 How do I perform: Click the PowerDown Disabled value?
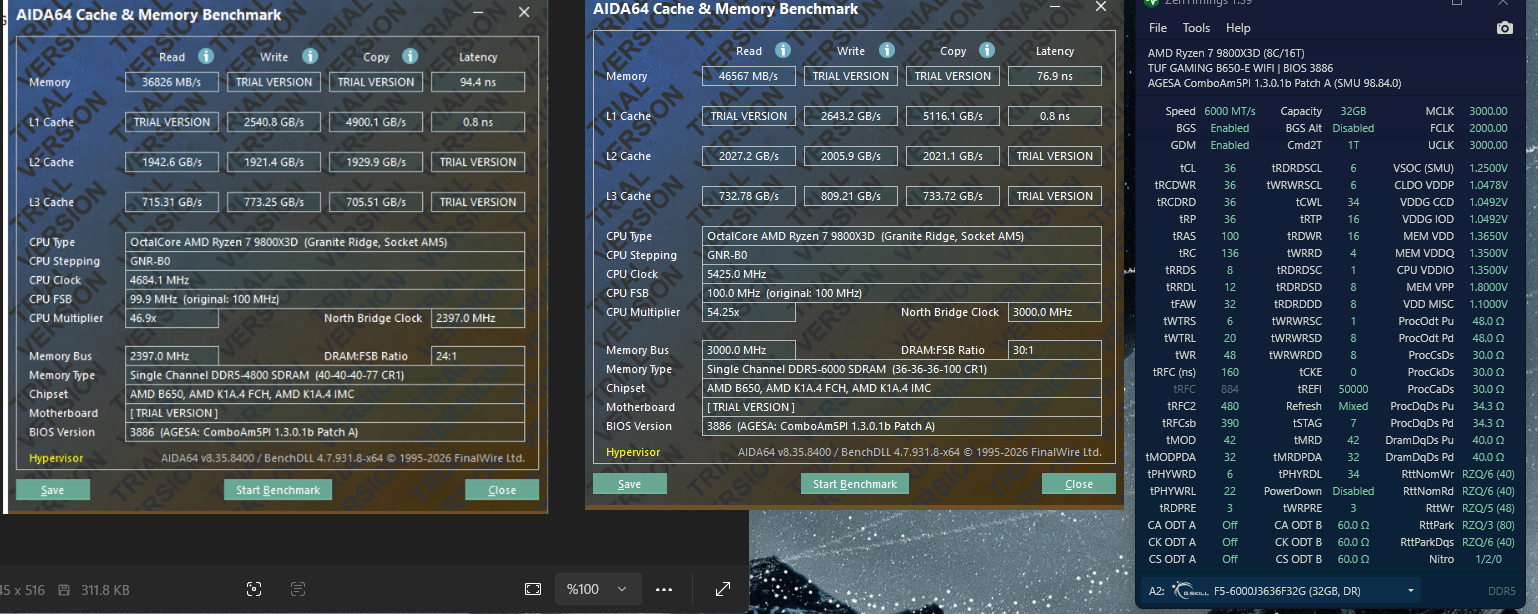click(x=1353, y=491)
